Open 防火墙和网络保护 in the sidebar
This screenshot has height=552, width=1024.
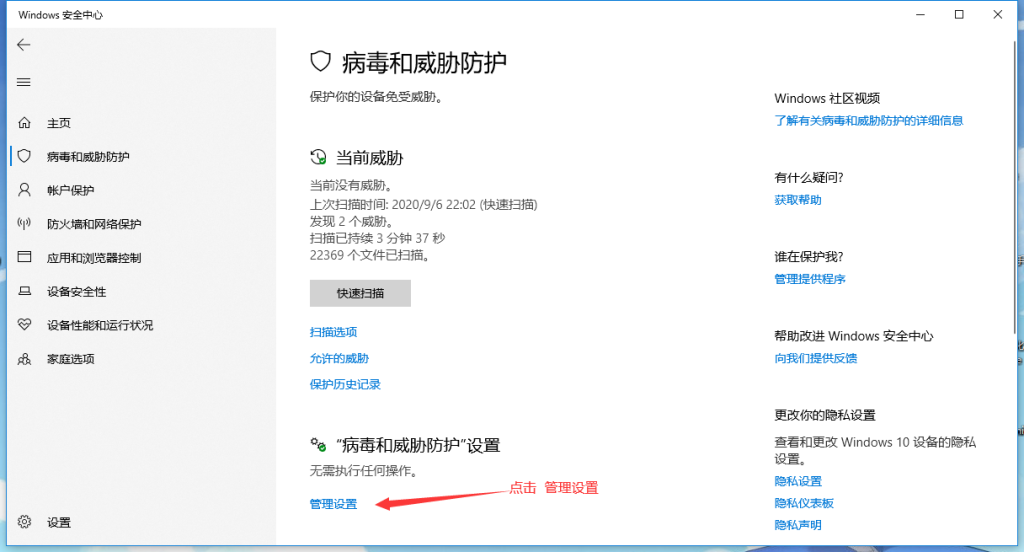point(94,224)
